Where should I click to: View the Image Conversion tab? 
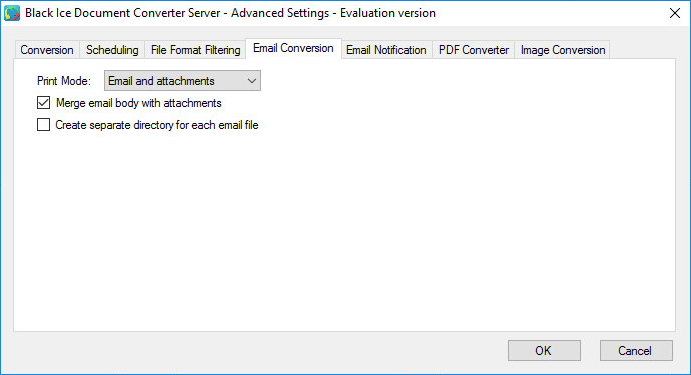[563, 50]
